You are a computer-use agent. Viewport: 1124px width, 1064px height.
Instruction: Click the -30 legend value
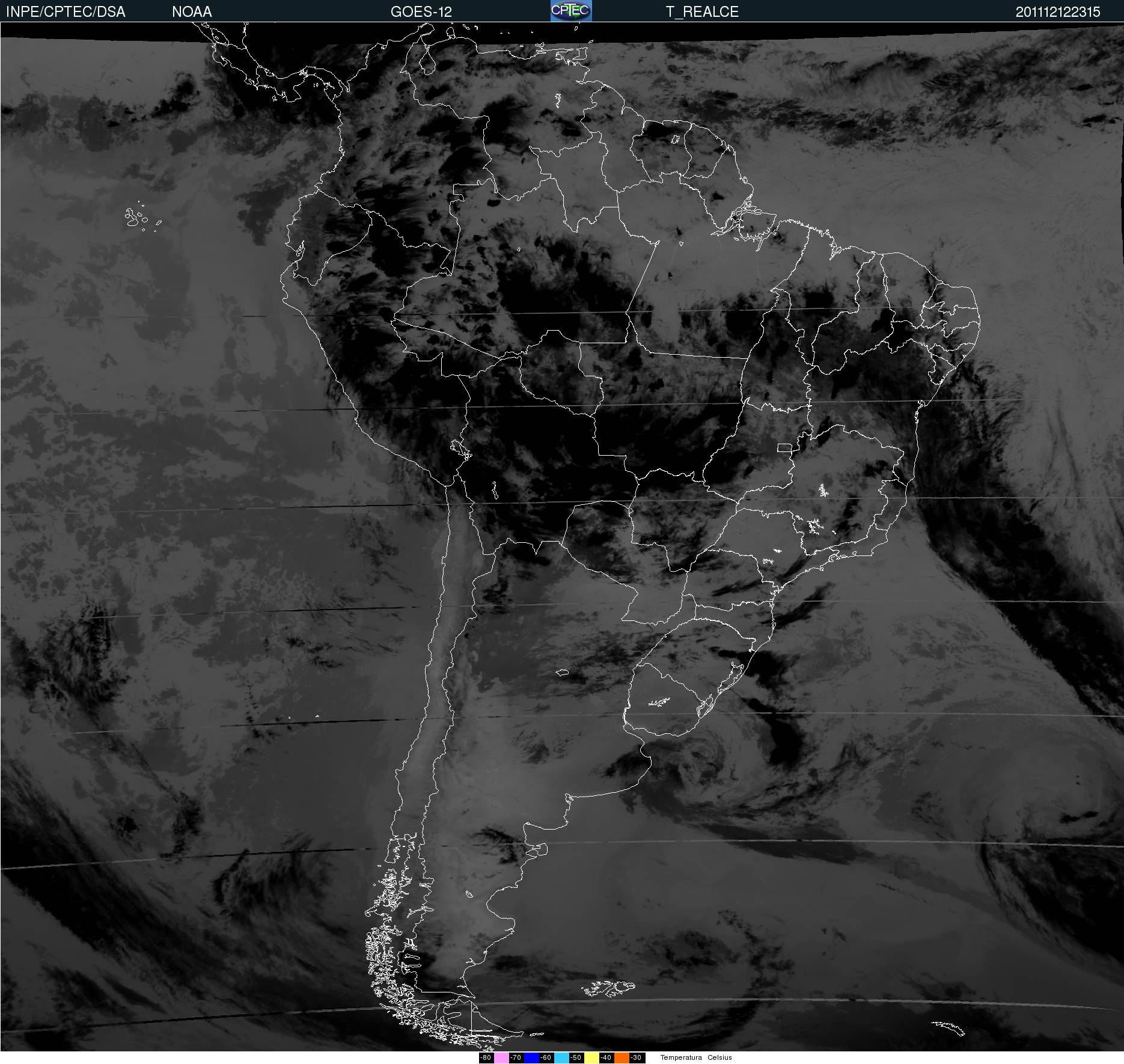637,1057
